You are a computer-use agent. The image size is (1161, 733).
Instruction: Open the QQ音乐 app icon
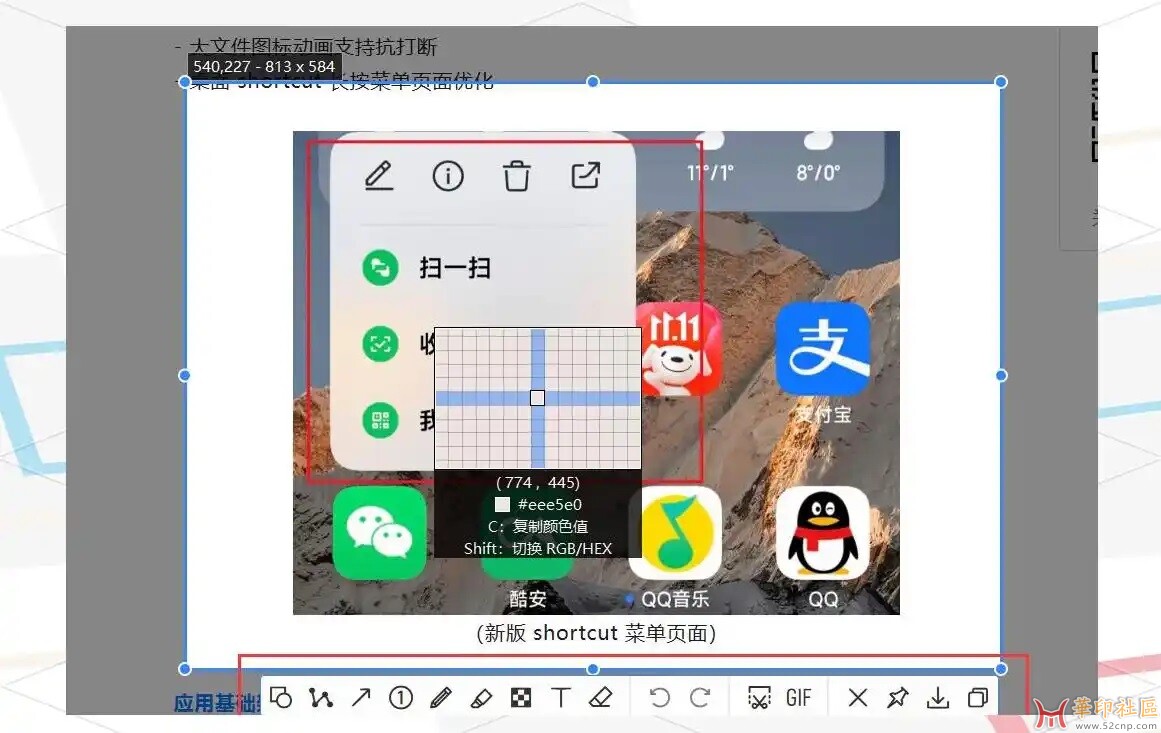675,533
